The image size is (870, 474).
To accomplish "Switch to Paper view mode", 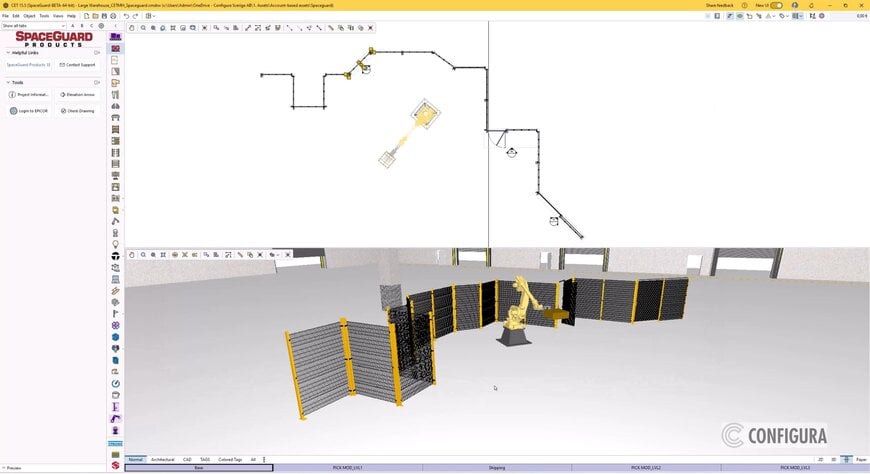I will point(861,460).
